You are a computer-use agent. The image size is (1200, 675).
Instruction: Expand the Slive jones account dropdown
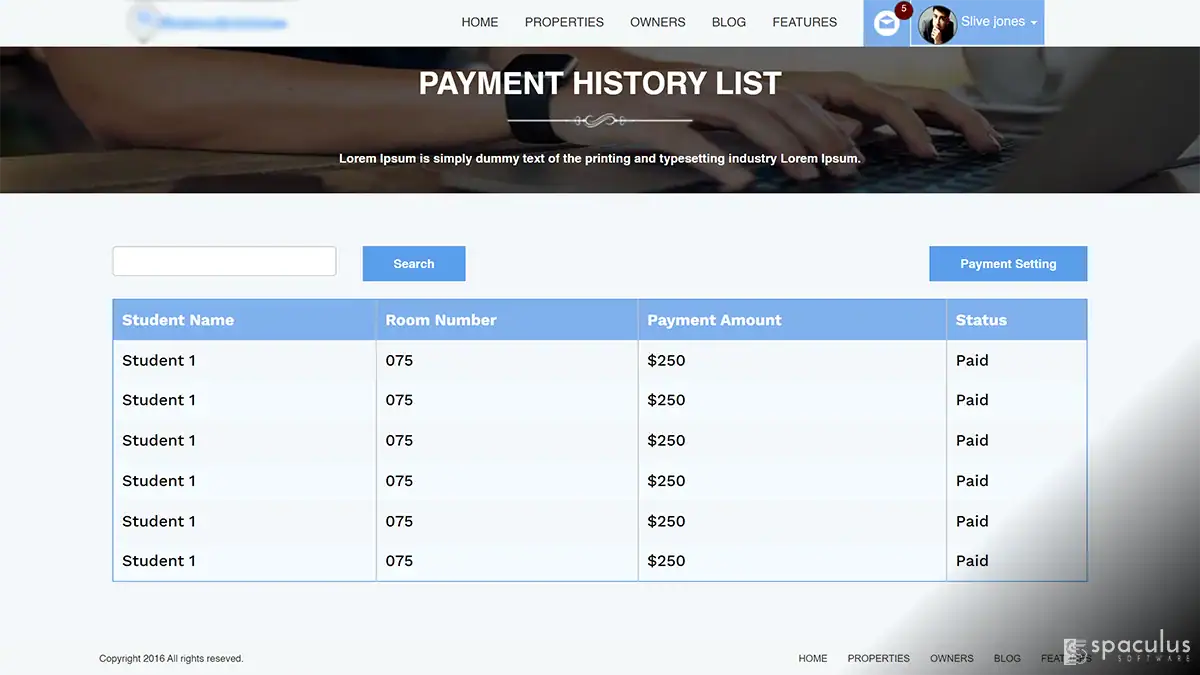click(x=998, y=22)
